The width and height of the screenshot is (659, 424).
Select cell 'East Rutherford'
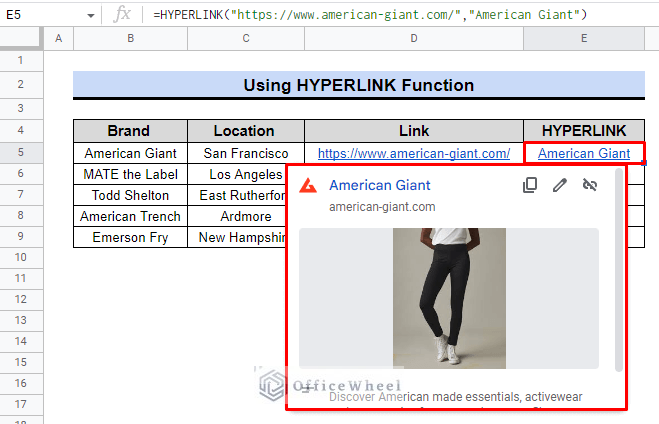click(237, 195)
